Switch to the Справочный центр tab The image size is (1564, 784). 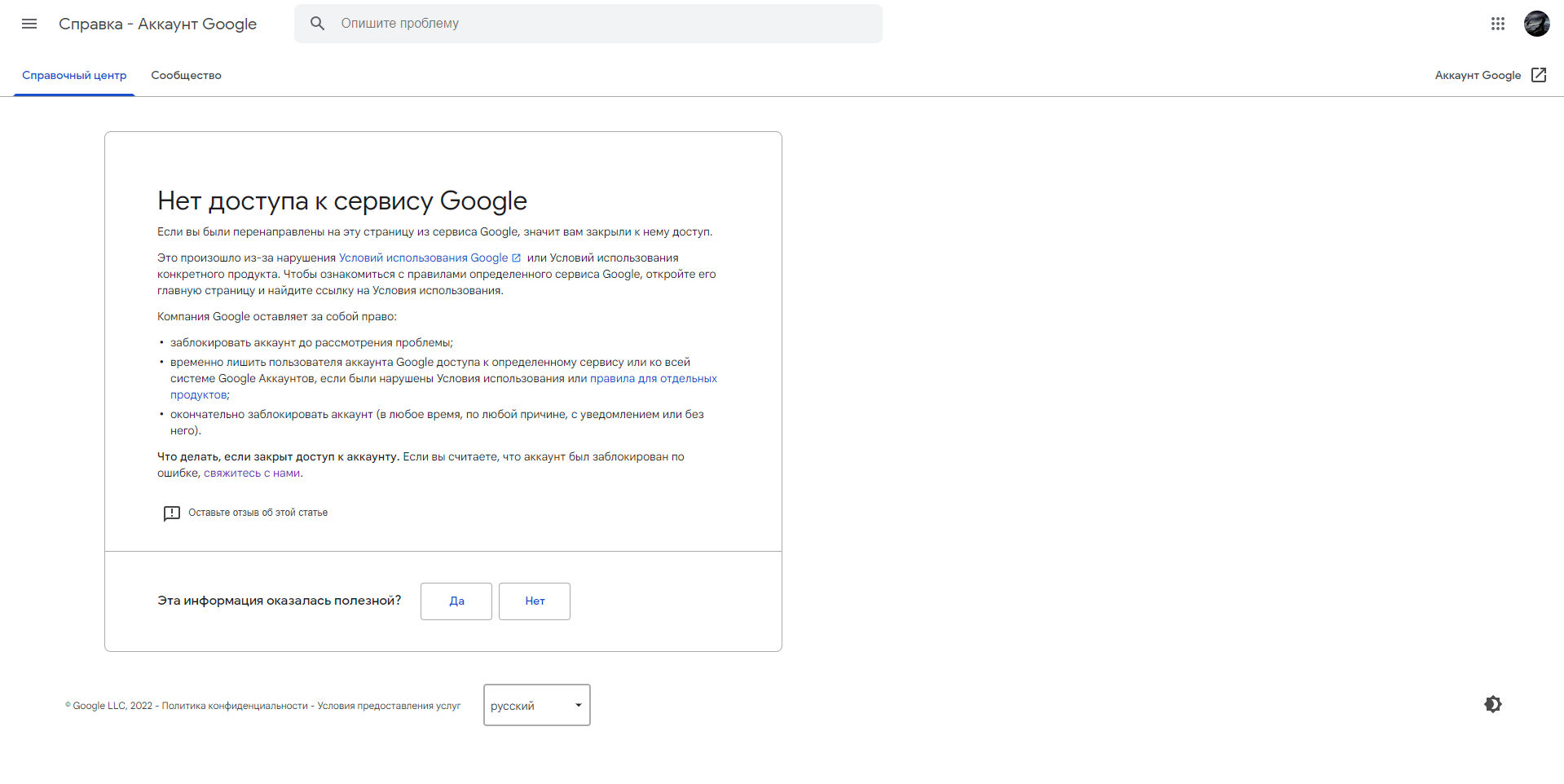74,76
